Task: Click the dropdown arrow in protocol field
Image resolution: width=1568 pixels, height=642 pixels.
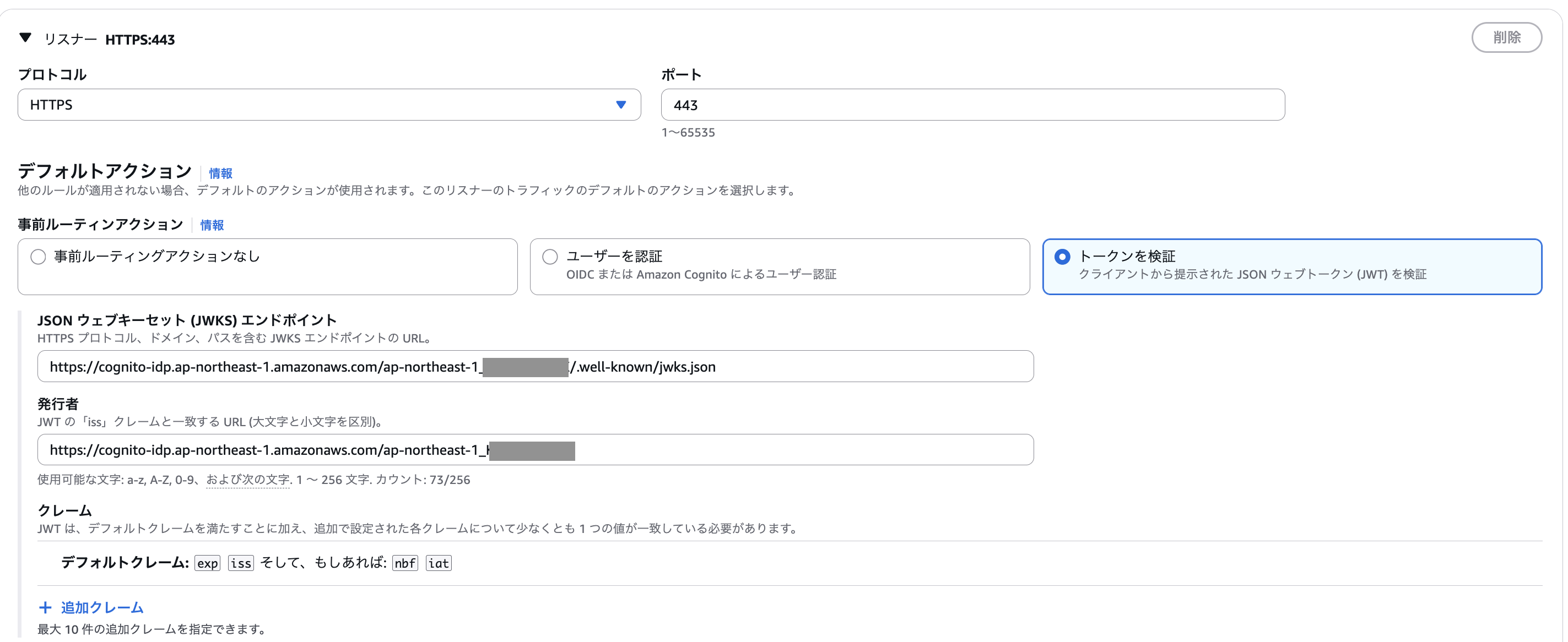Action: (x=620, y=105)
